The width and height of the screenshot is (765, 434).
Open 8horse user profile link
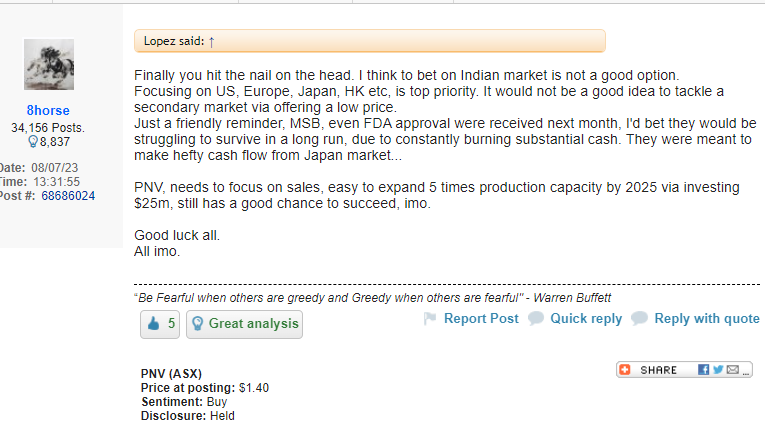click(48, 110)
